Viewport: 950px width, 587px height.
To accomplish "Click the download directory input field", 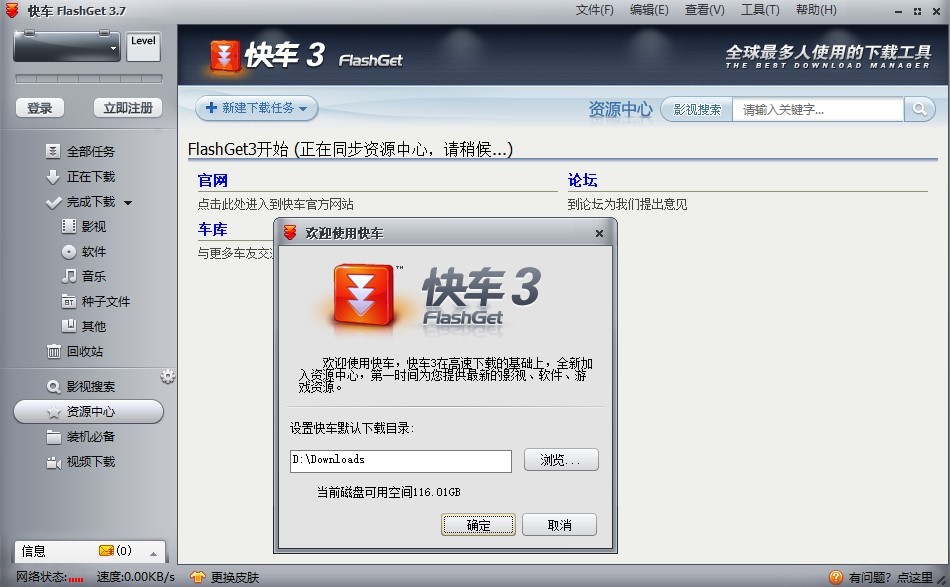I will (400, 461).
